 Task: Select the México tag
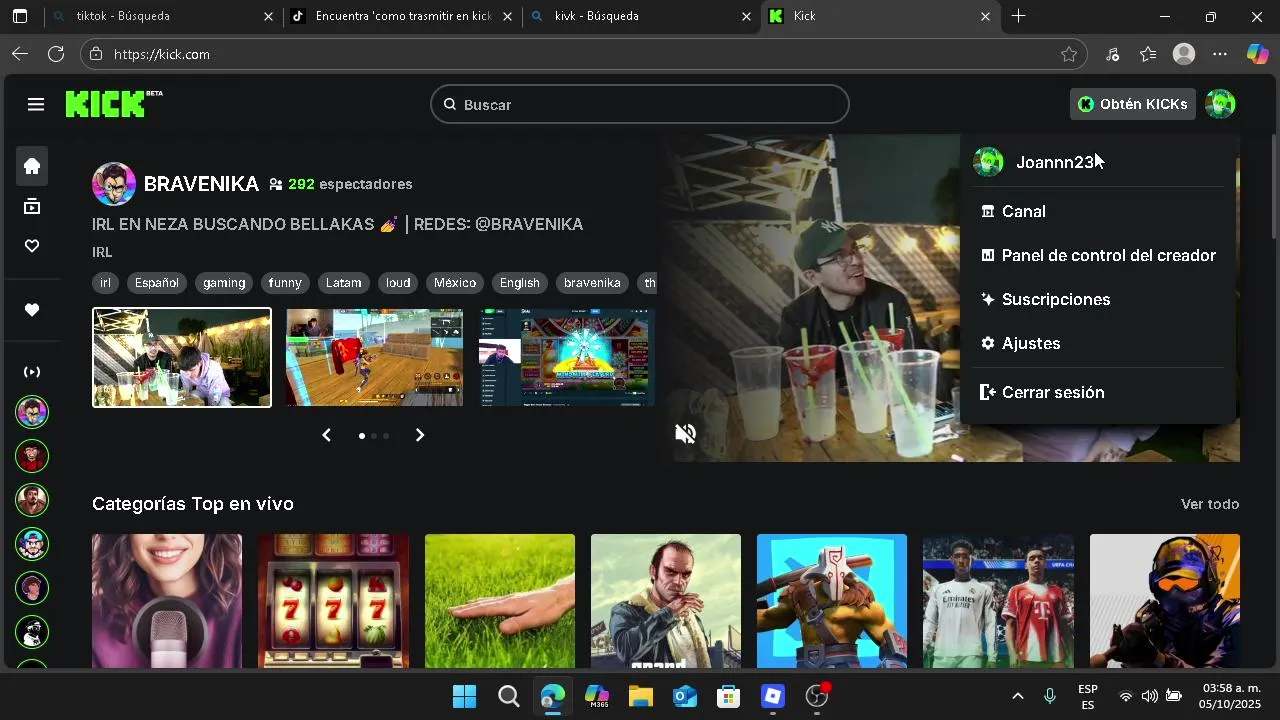[455, 283]
